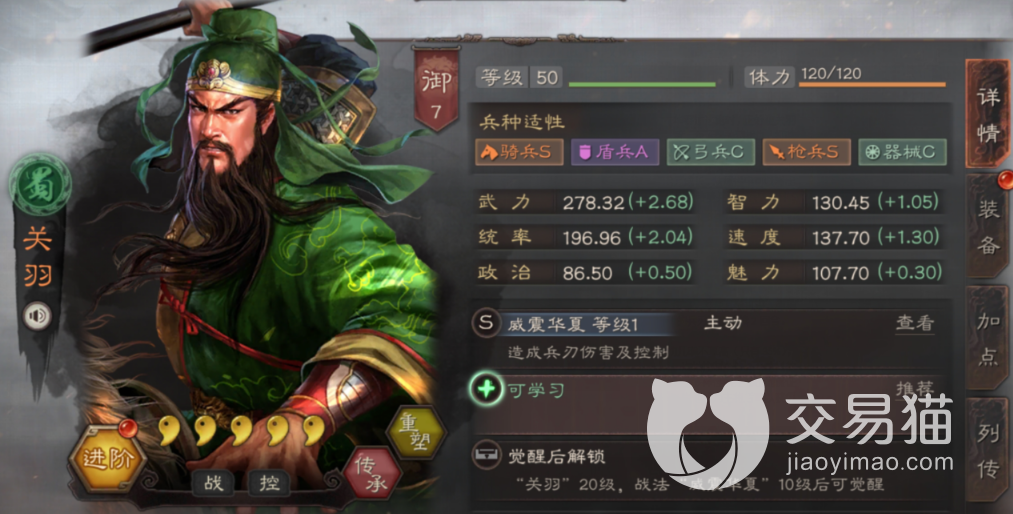Viewport: 1013px width, 514px height.
Task: Tap the red 御 7 banner
Action: [436, 90]
